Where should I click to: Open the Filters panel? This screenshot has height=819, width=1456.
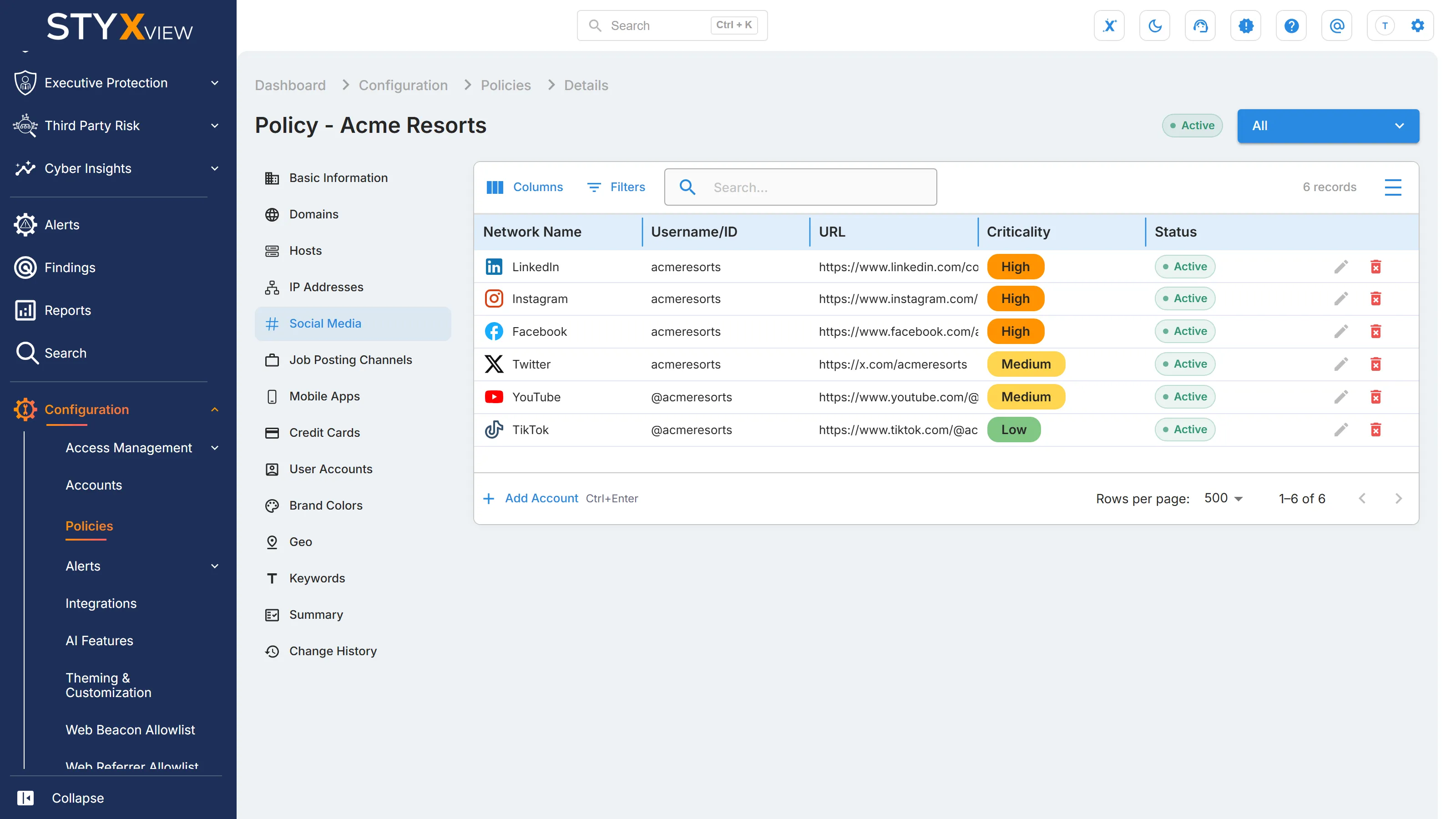pyautogui.click(x=616, y=187)
